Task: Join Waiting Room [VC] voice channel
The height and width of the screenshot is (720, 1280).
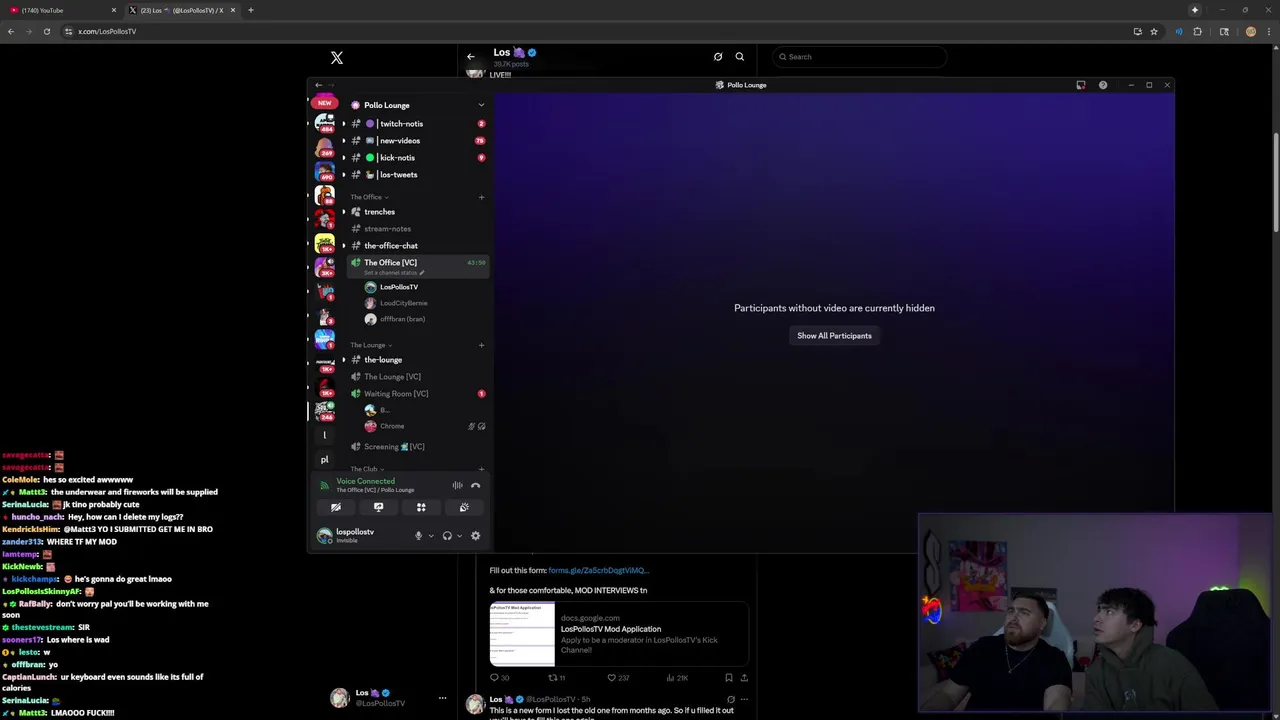Action: coord(417,394)
